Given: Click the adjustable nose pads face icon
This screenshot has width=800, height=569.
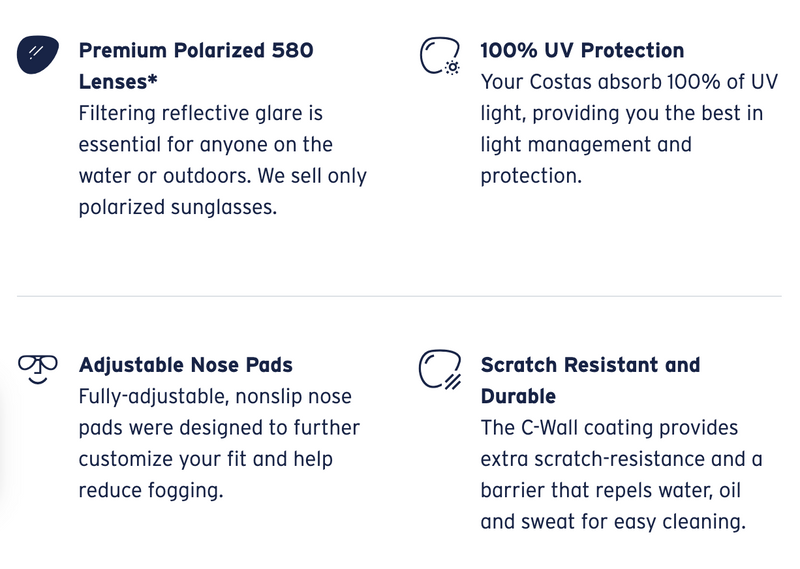Looking at the screenshot, I should pos(38,369).
